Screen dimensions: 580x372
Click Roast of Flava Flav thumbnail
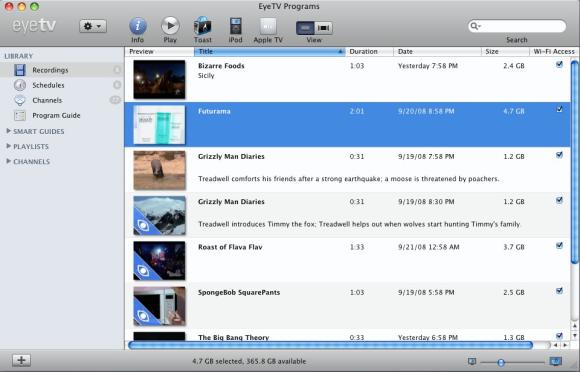159,261
